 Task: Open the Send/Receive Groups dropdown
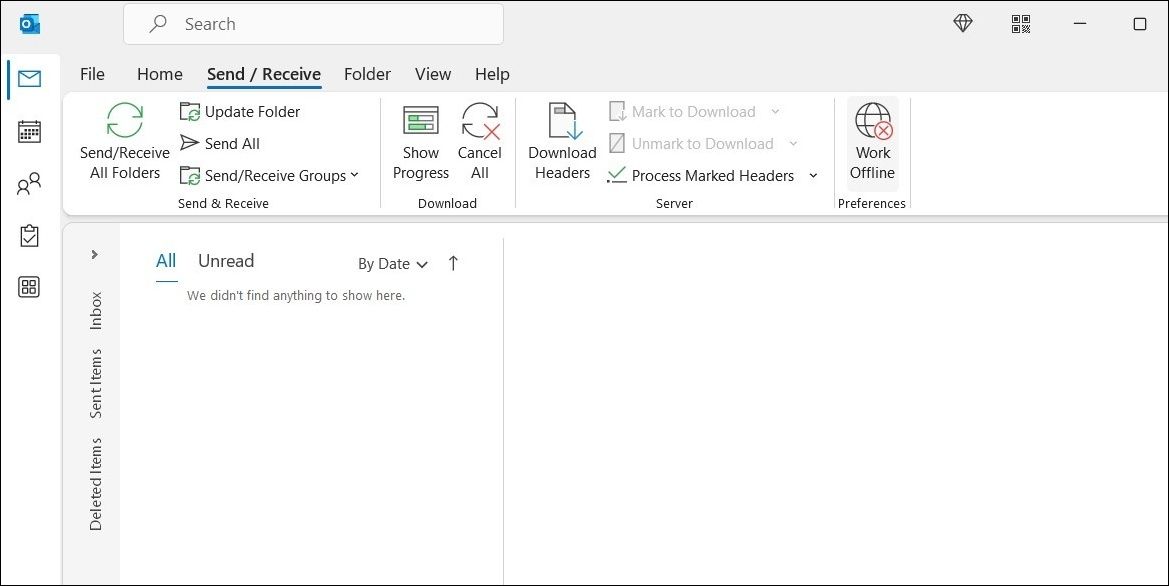(272, 175)
